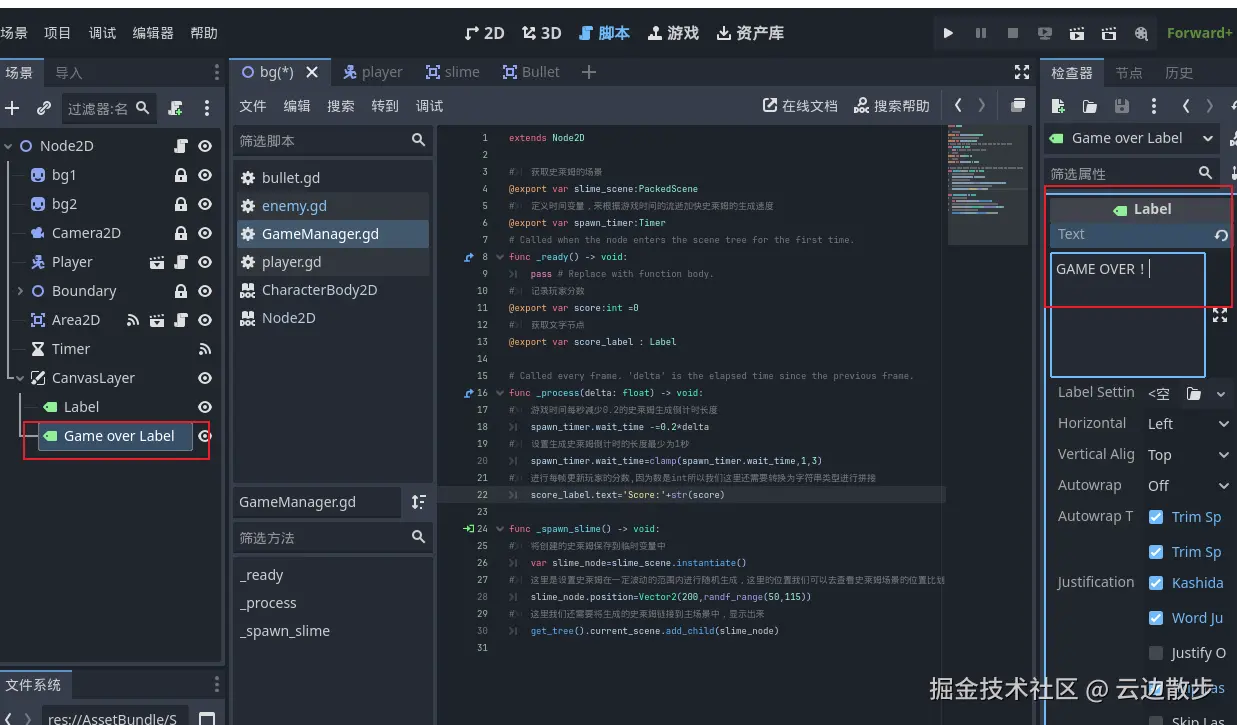Open Horizontal alignment Left dropdown

(x=1188, y=424)
